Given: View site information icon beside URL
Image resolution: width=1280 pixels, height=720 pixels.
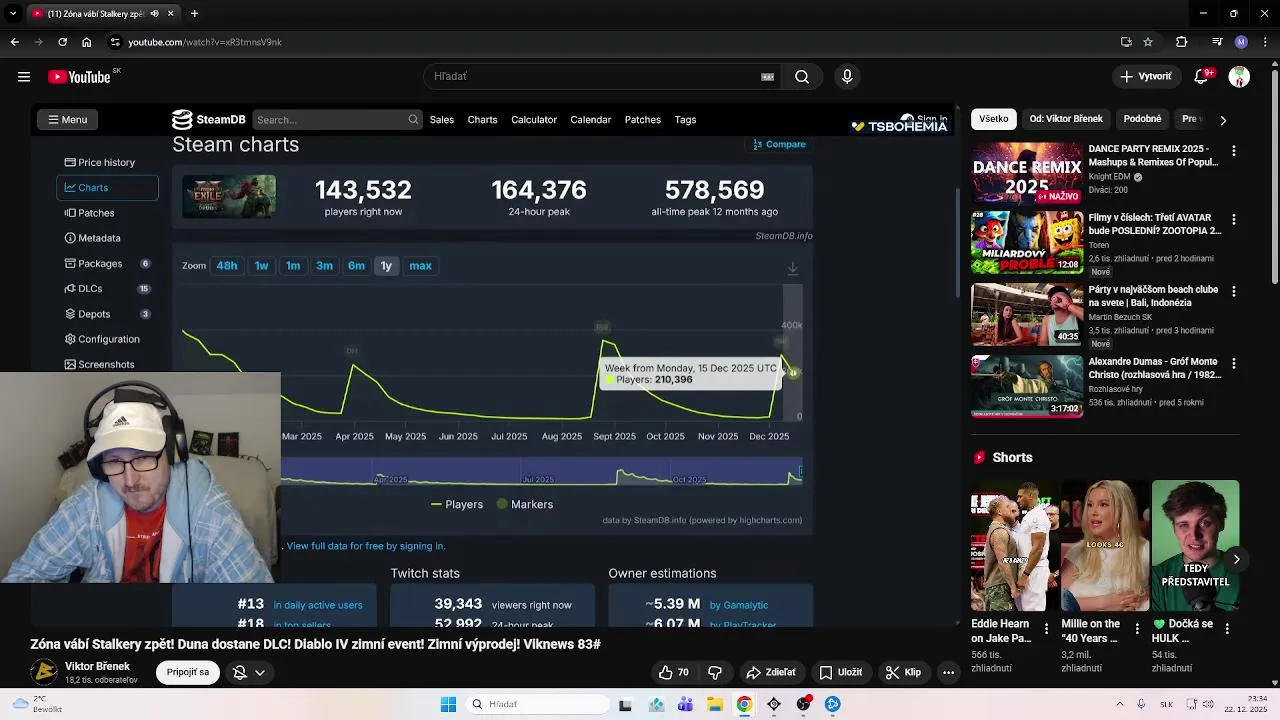Looking at the screenshot, I should click(115, 42).
